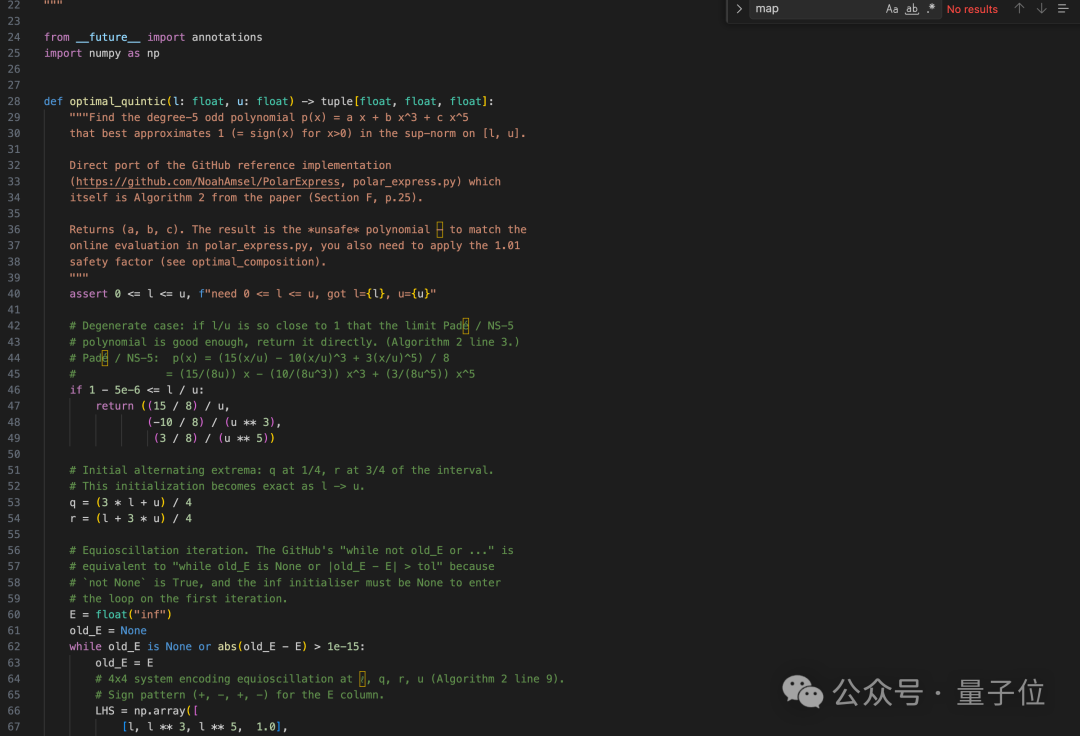
Task: Click the function name optimal_quintic
Action: click(x=118, y=101)
